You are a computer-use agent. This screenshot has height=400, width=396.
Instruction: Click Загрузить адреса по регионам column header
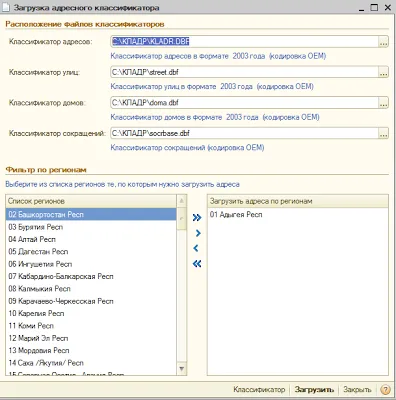[298, 201]
